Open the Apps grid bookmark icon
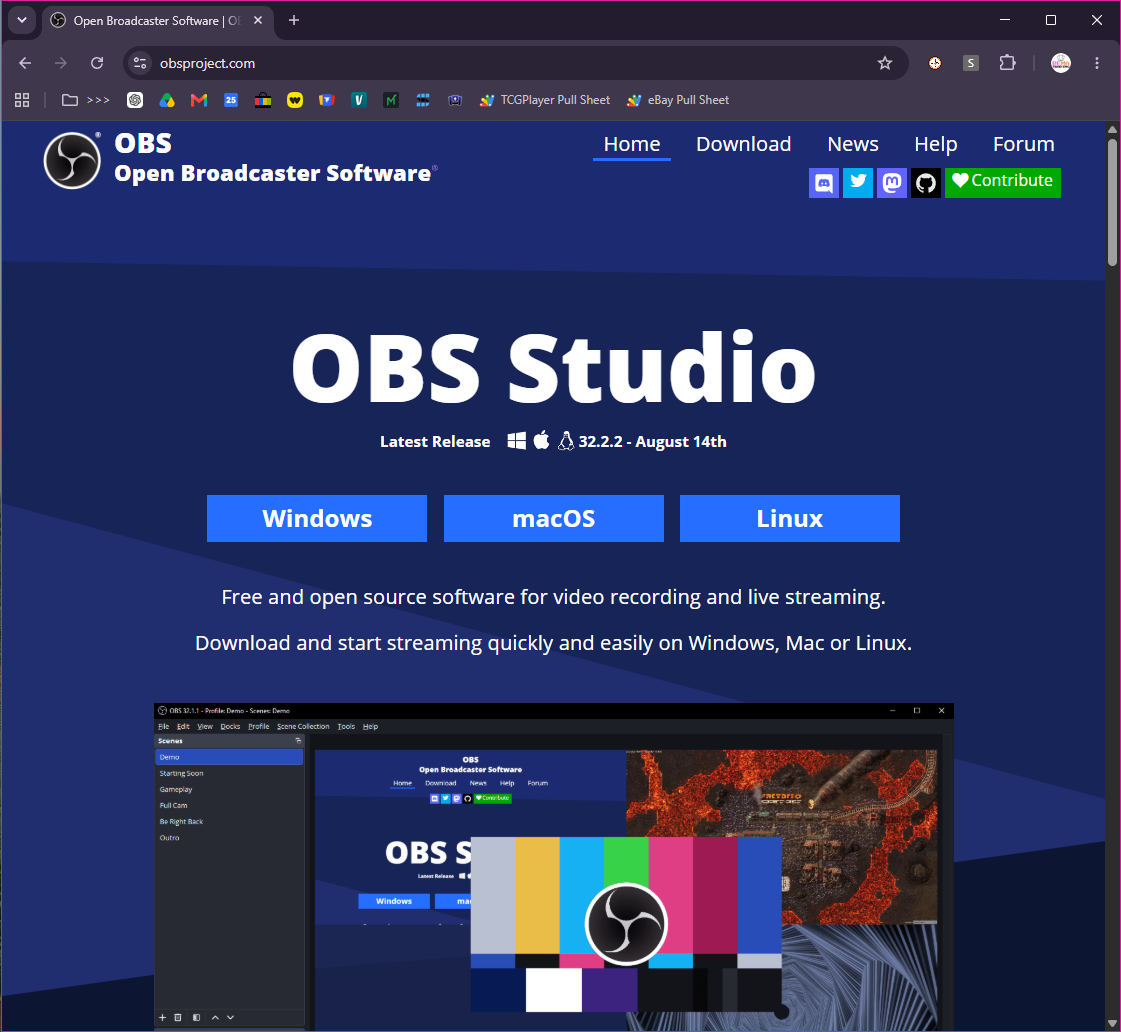The image size is (1121, 1032). [x=22, y=100]
